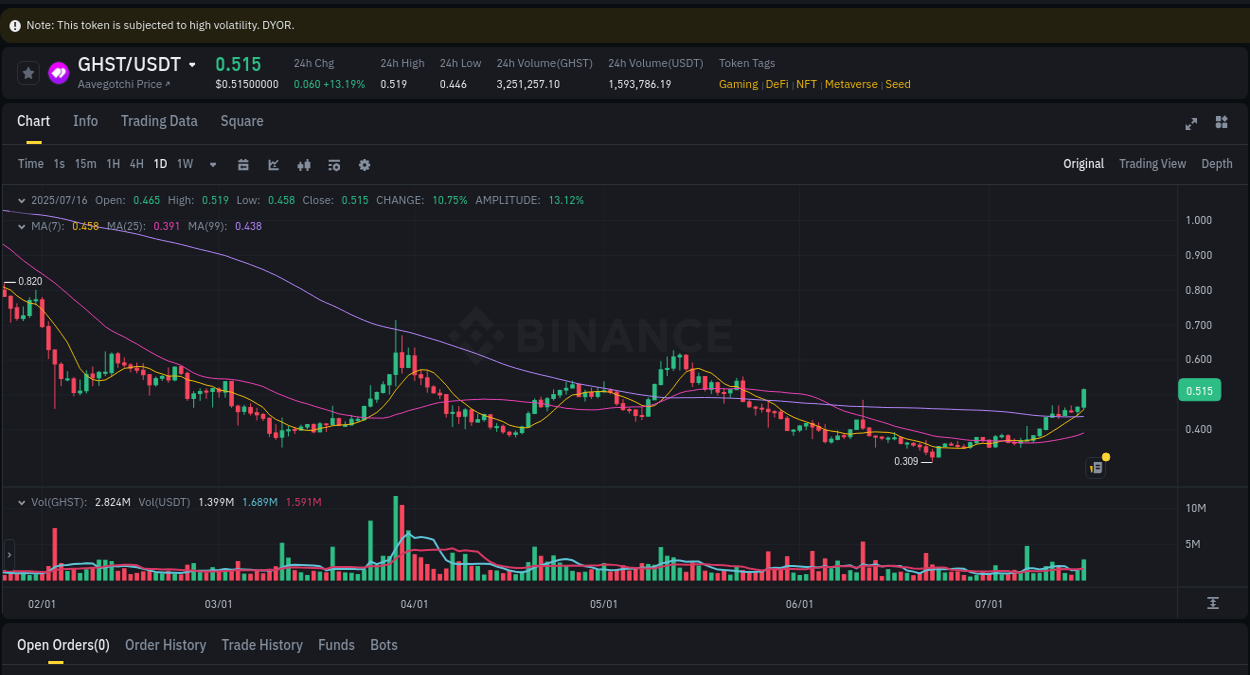Open the line chart drawing tool icon
The width and height of the screenshot is (1250, 675).
pos(273,164)
